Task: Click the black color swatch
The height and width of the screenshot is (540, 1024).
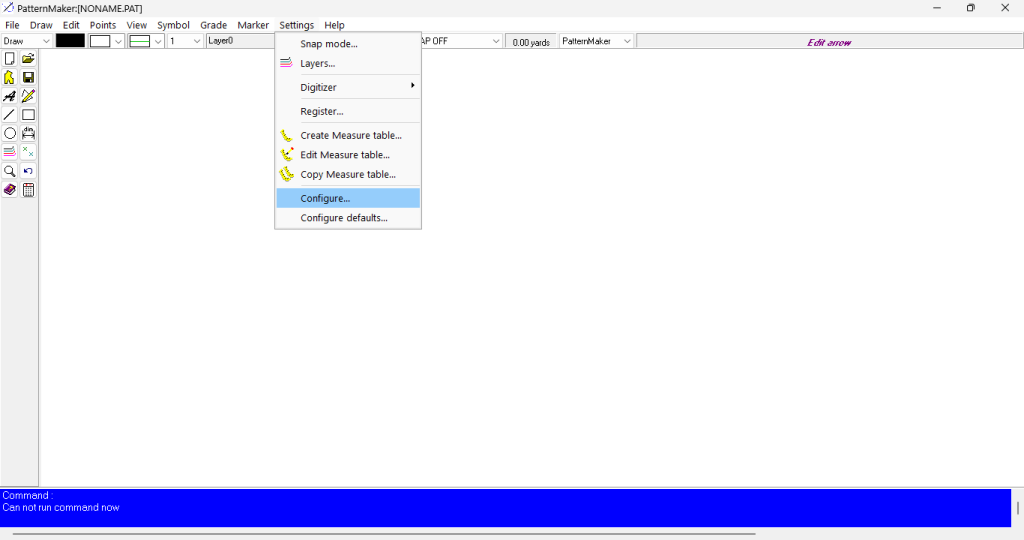Action: point(71,40)
